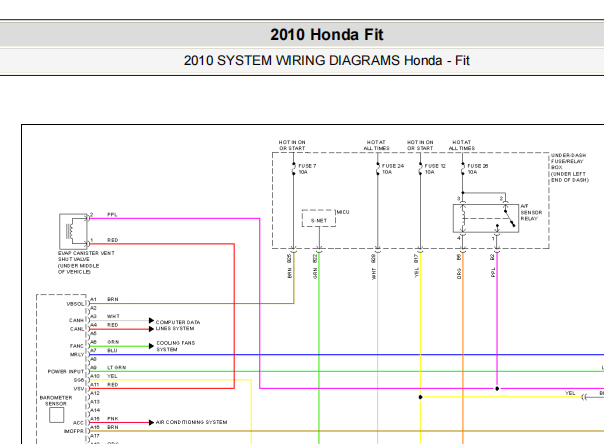Screen dimensions: 604x444
Task: Click the vertical "ORG B5" wire label
Action: coord(459,266)
